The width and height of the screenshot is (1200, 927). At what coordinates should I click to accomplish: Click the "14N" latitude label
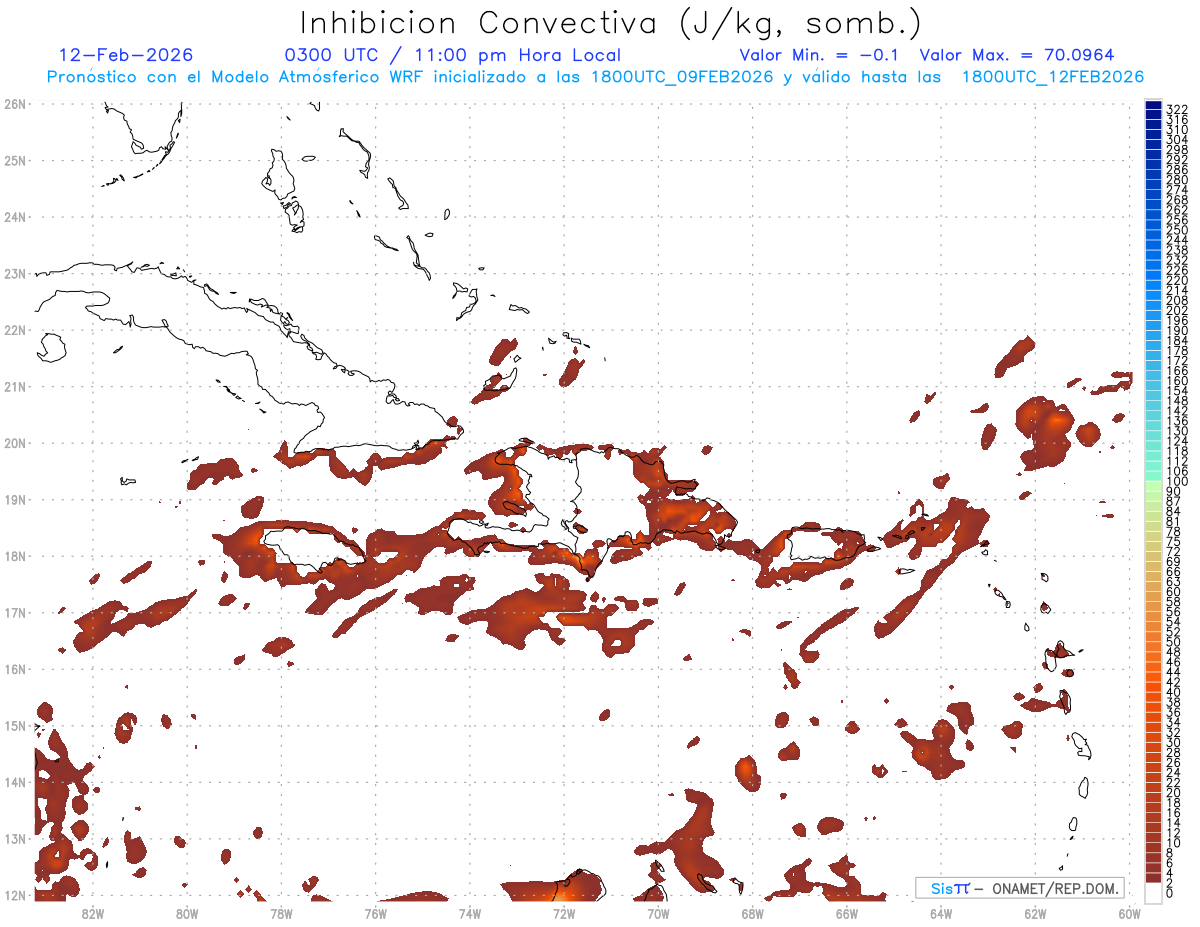point(15,782)
